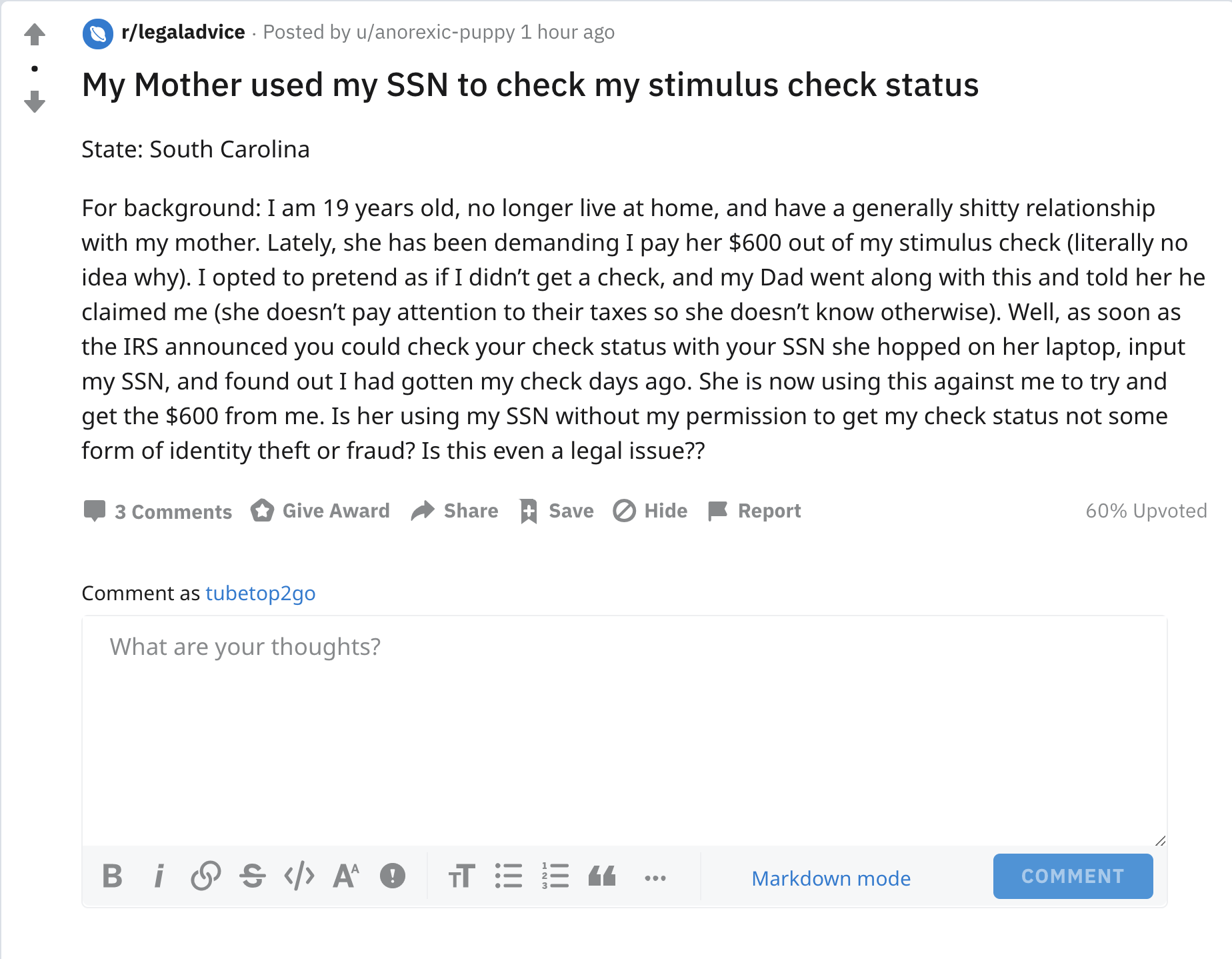
Task: Insert a numbered list
Action: [x=555, y=876]
